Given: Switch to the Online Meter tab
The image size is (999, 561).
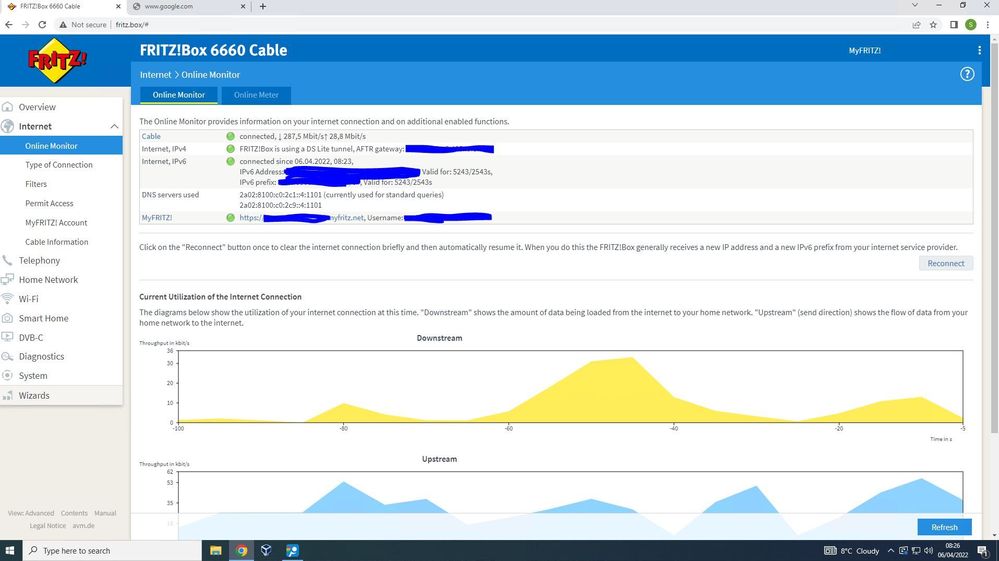Looking at the screenshot, I should [x=256, y=95].
